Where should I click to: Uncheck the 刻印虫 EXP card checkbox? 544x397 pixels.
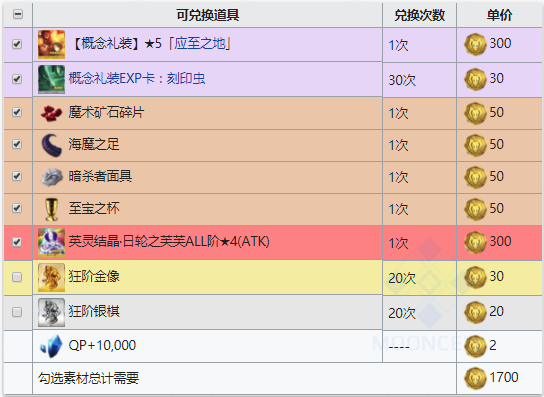(x=17, y=79)
